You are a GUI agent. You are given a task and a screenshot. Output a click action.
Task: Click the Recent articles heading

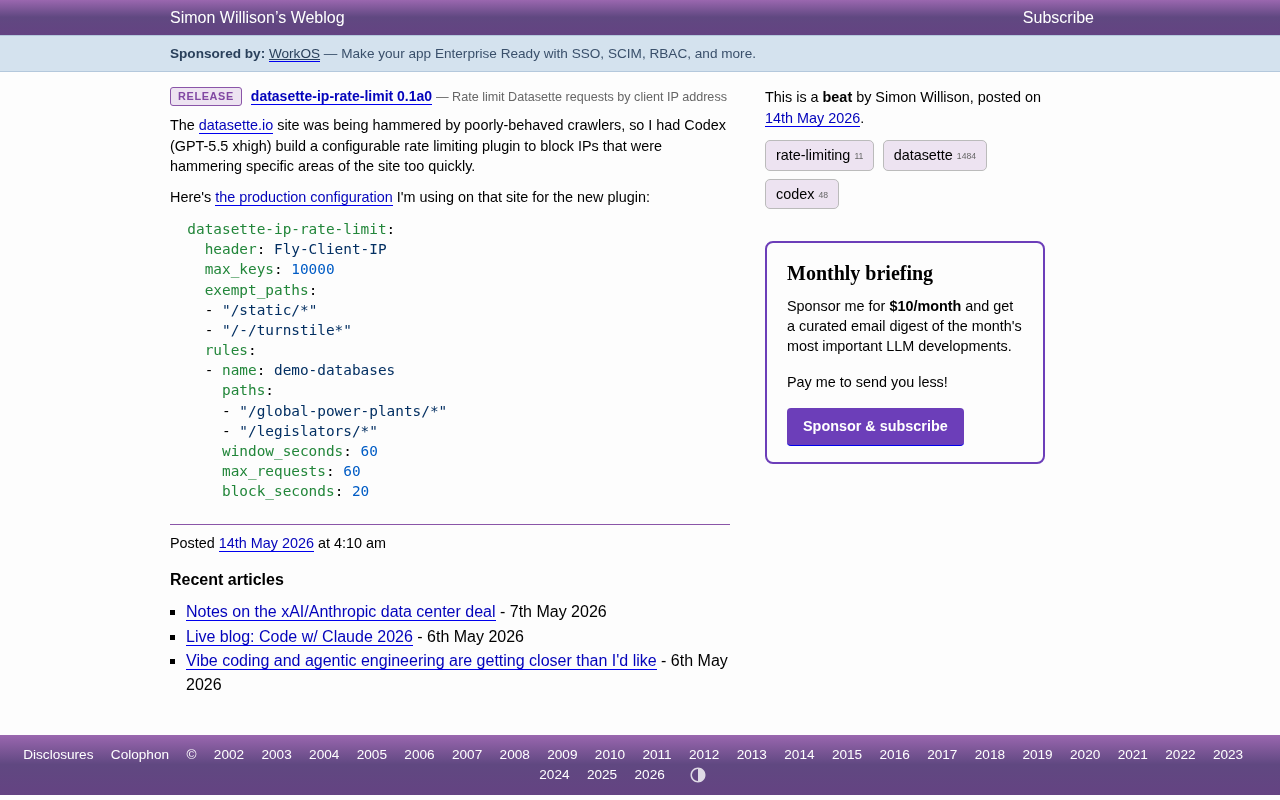pyautogui.click(x=227, y=580)
